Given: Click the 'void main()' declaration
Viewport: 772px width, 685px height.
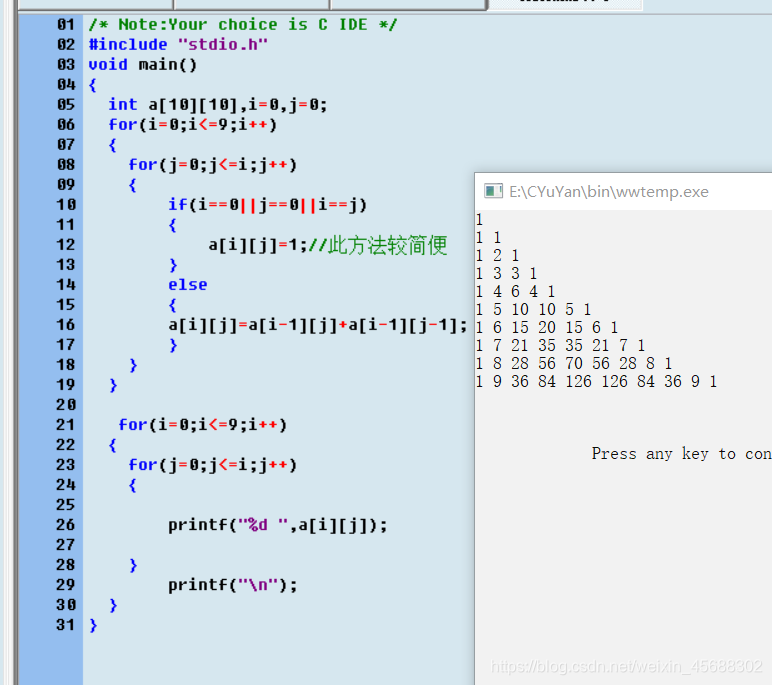Looking at the screenshot, I should click(x=143, y=65).
